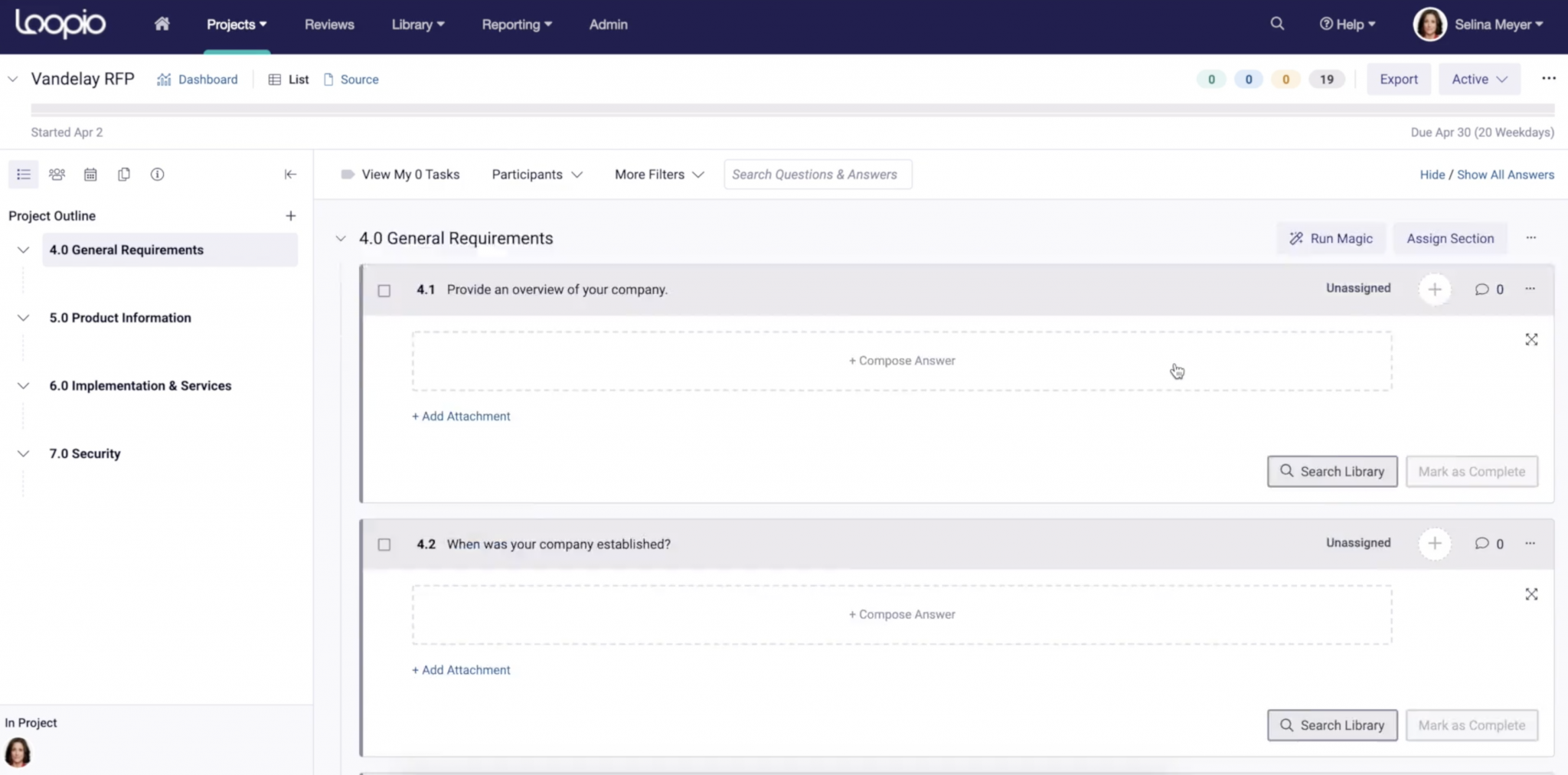
Task: Add a section with Project Outline plus
Action: pyautogui.click(x=290, y=216)
